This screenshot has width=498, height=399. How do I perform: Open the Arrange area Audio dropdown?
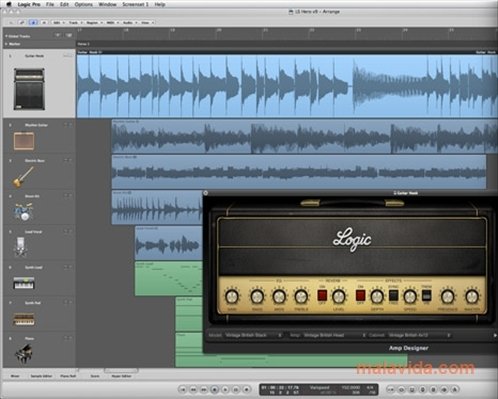pyautogui.click(x=129, y=23)
